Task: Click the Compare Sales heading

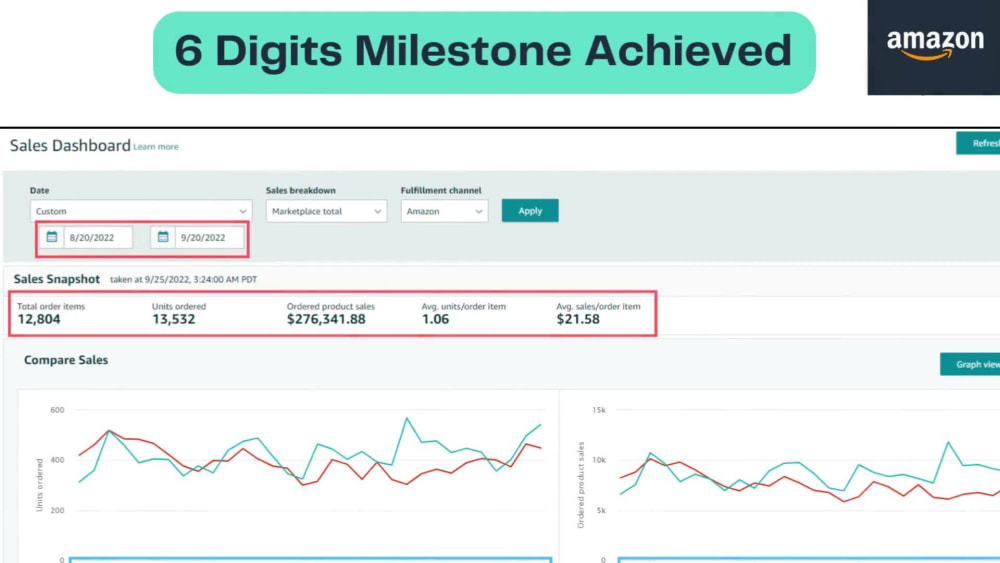Action: (66, 360)
